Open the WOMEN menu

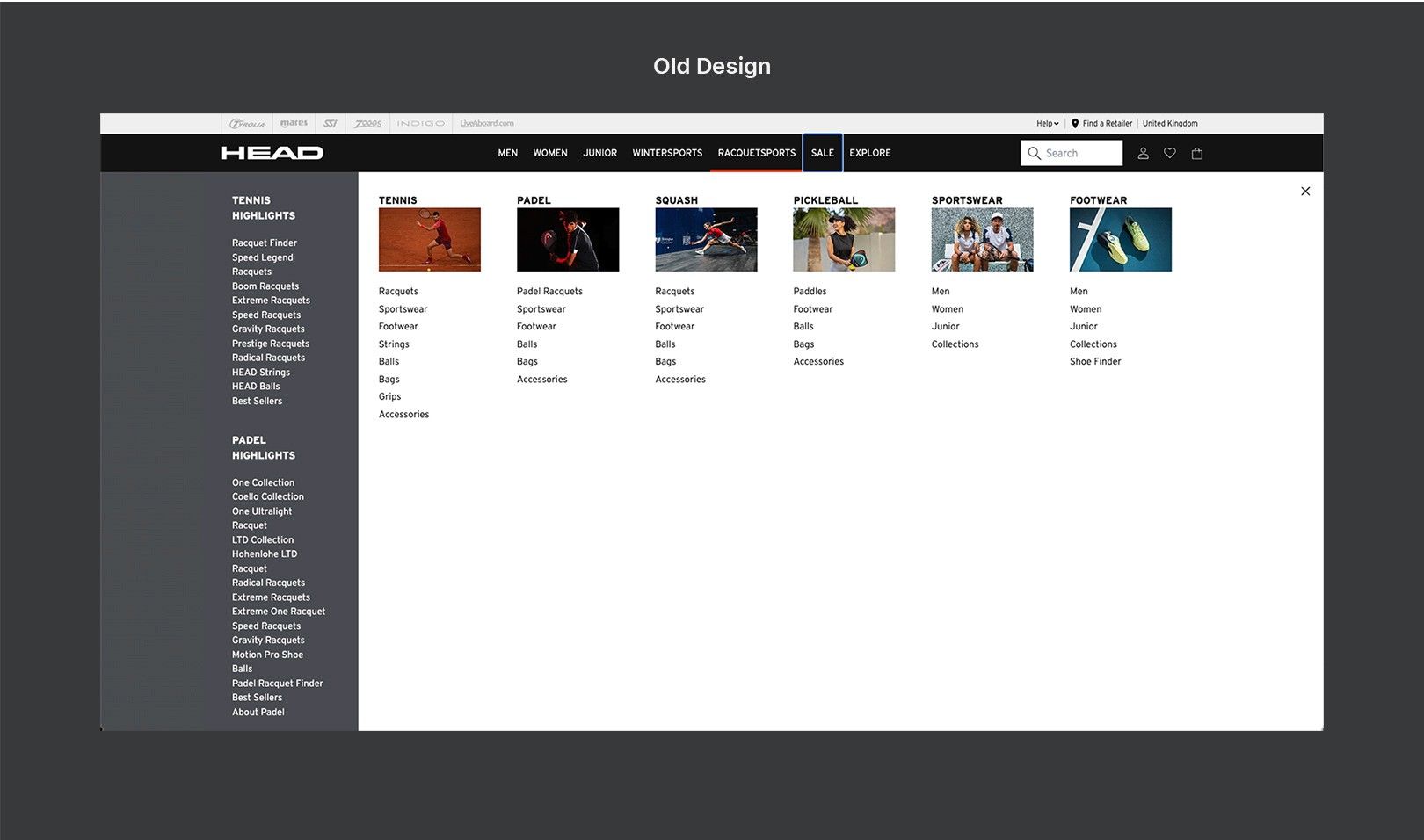pyautogui.click(x=550, y=153)
